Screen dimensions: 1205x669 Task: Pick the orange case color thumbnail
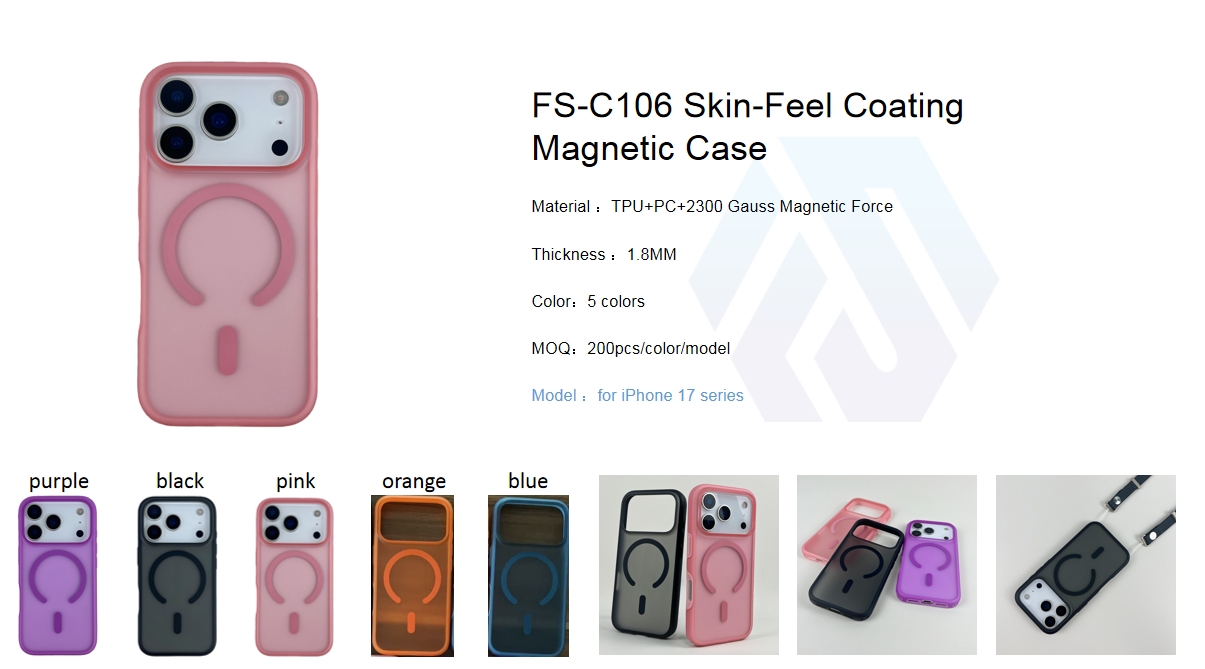point(412,576)
